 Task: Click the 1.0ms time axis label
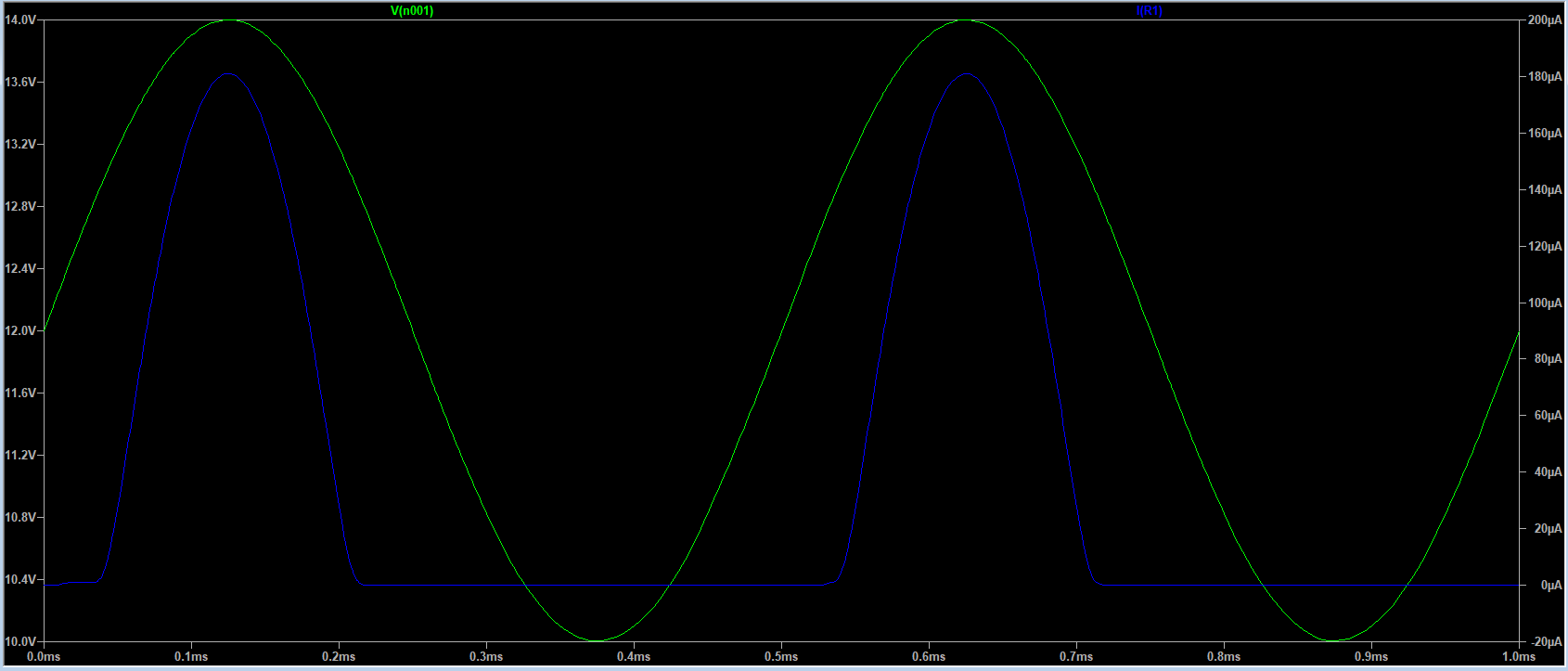[x=1519, y=657]
